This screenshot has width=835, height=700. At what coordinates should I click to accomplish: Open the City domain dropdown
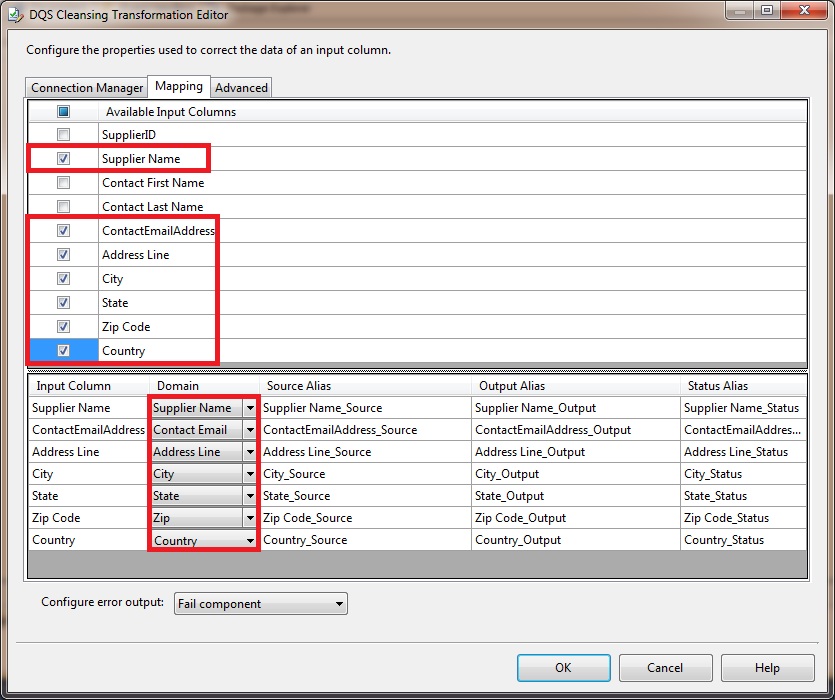(x=250, y=473)
